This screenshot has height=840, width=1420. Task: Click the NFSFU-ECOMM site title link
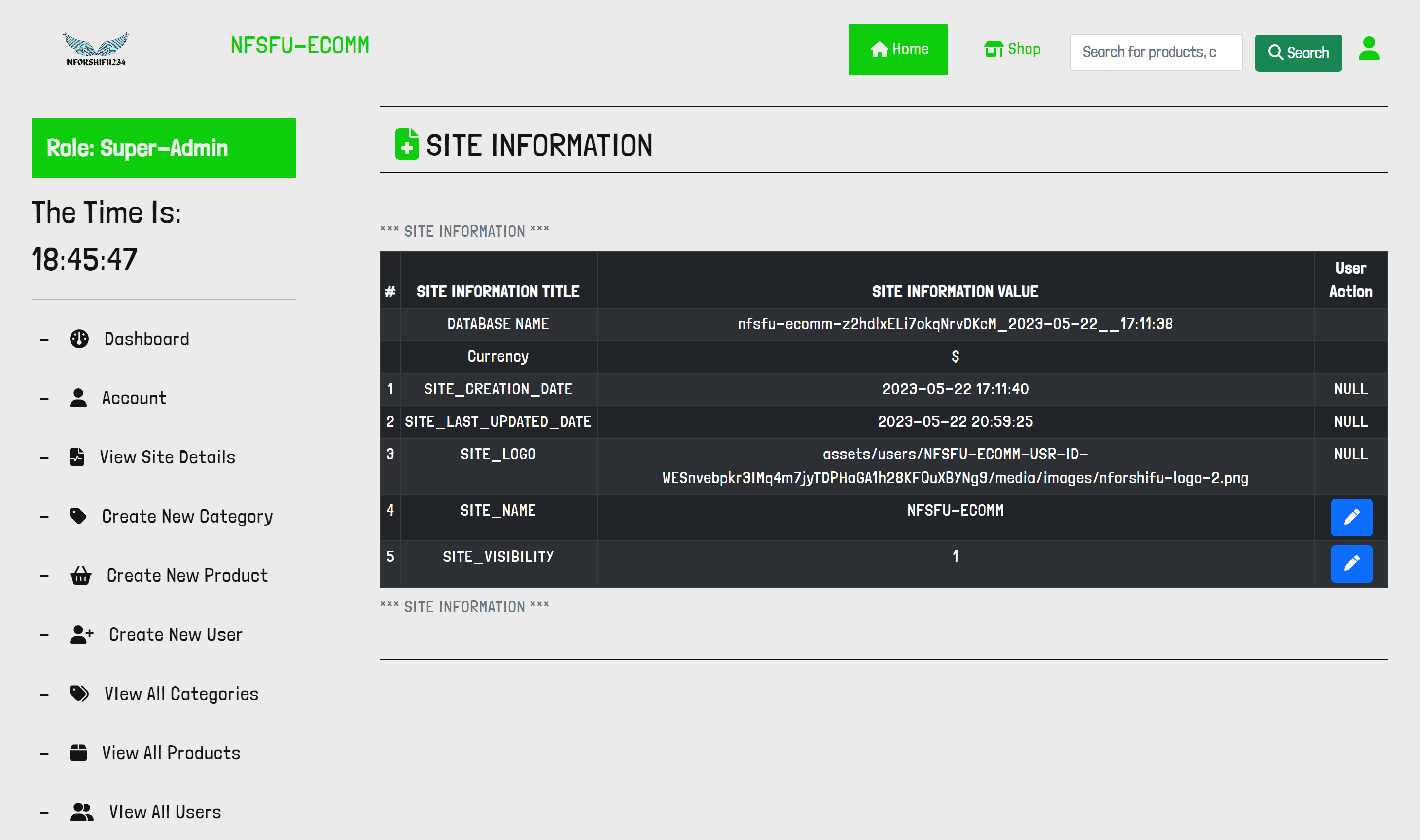(299, 45)
